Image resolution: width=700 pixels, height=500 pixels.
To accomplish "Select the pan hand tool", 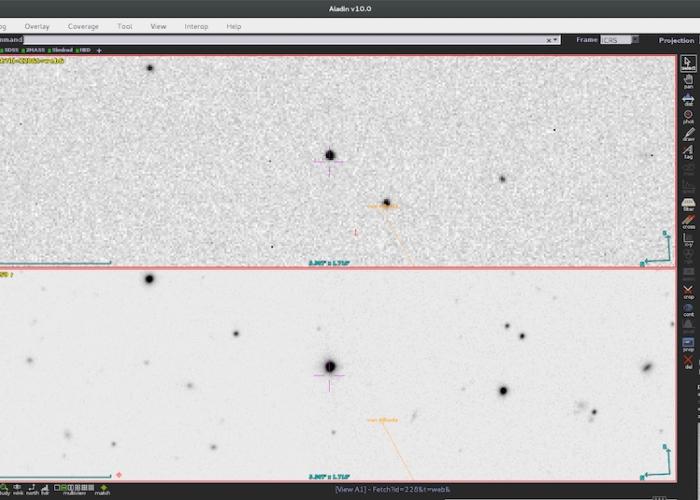I will pyautogui.click(x=688, y=81).
